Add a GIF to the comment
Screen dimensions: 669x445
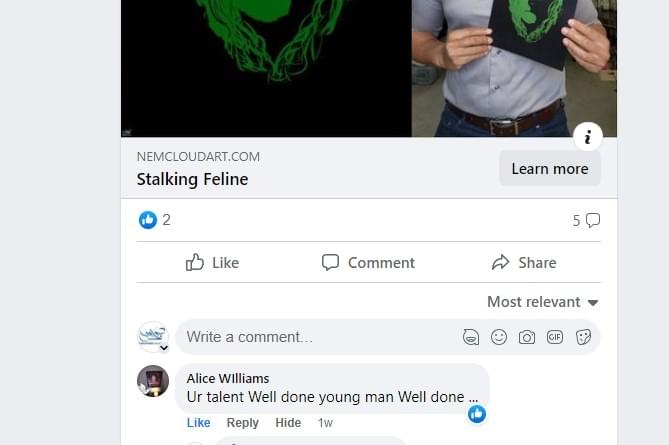(x=555, y=337)
